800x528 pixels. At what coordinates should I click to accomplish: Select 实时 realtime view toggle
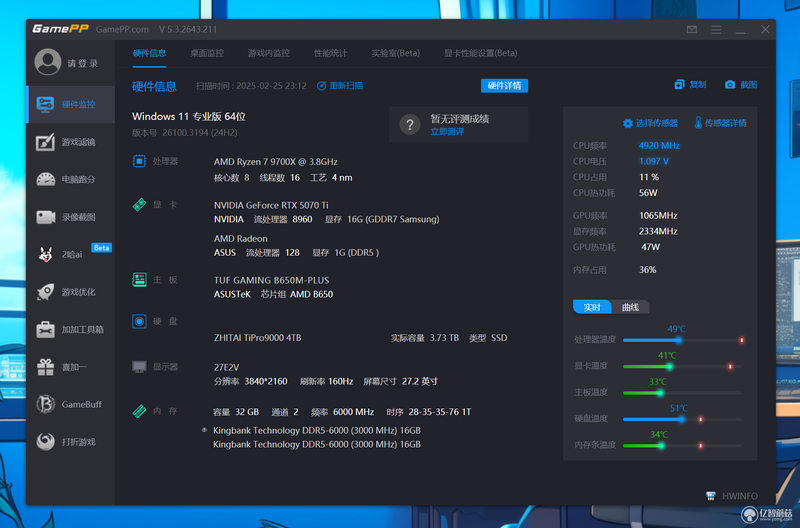[x=592, y=307]
